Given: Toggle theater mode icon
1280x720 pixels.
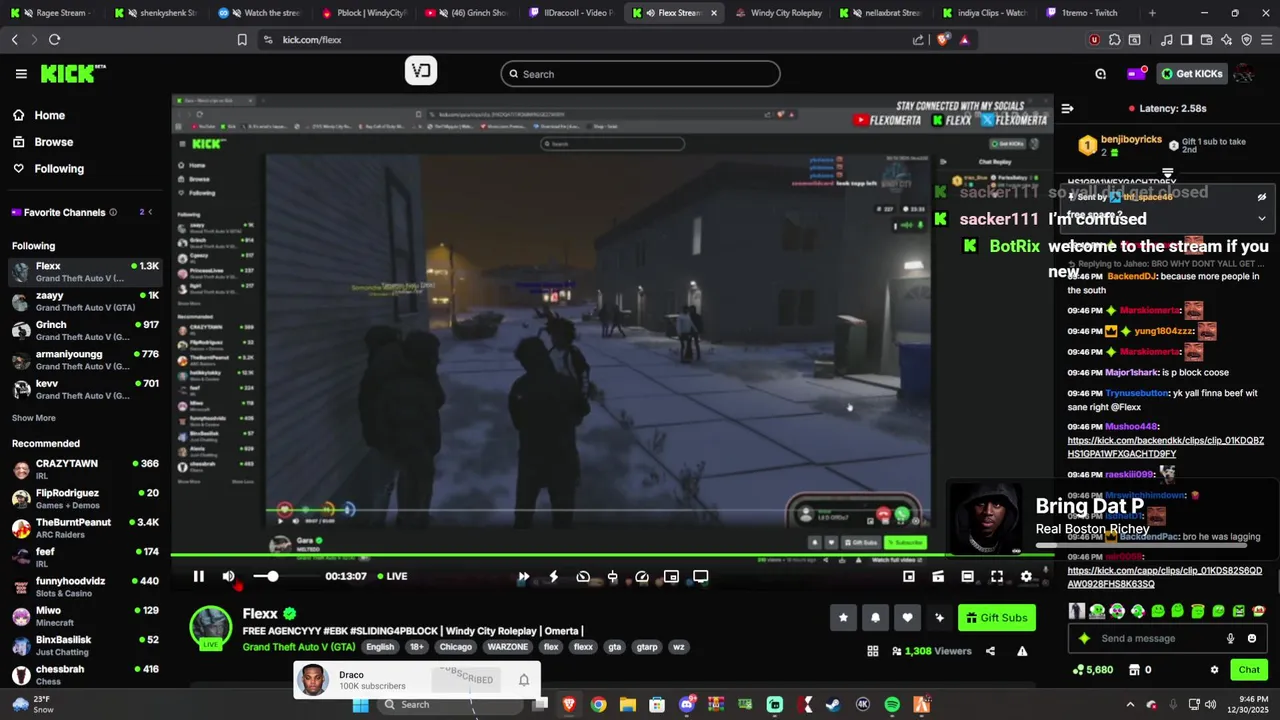Looking at the screenshot, I should click(967, 576).
